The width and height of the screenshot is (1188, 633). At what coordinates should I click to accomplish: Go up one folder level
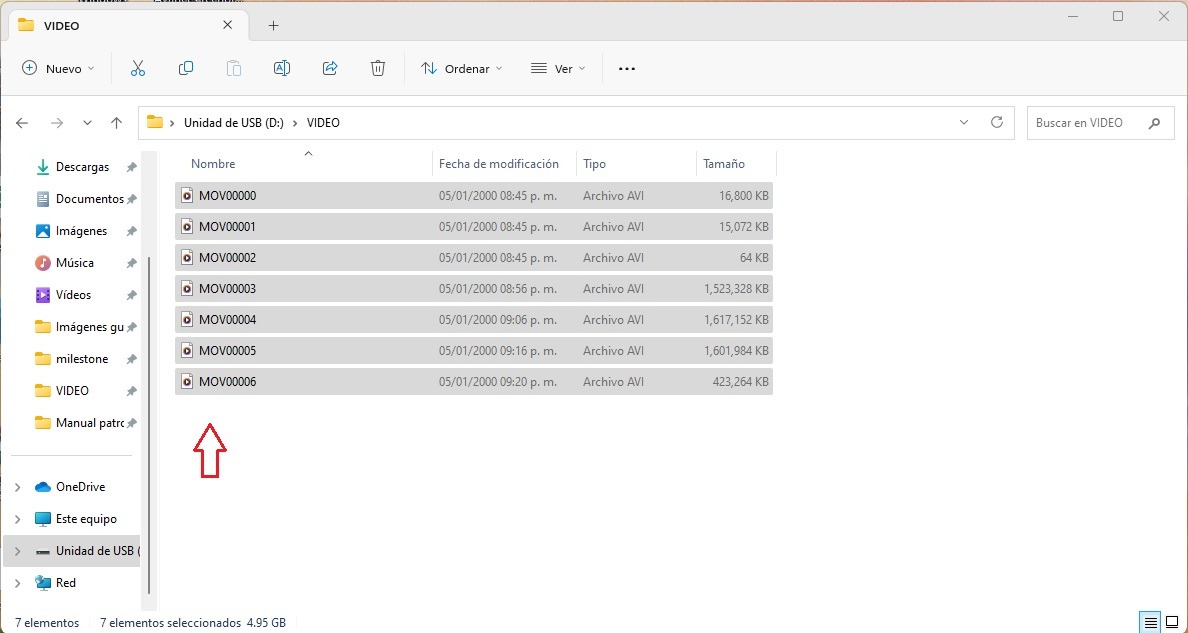point(116,123)
